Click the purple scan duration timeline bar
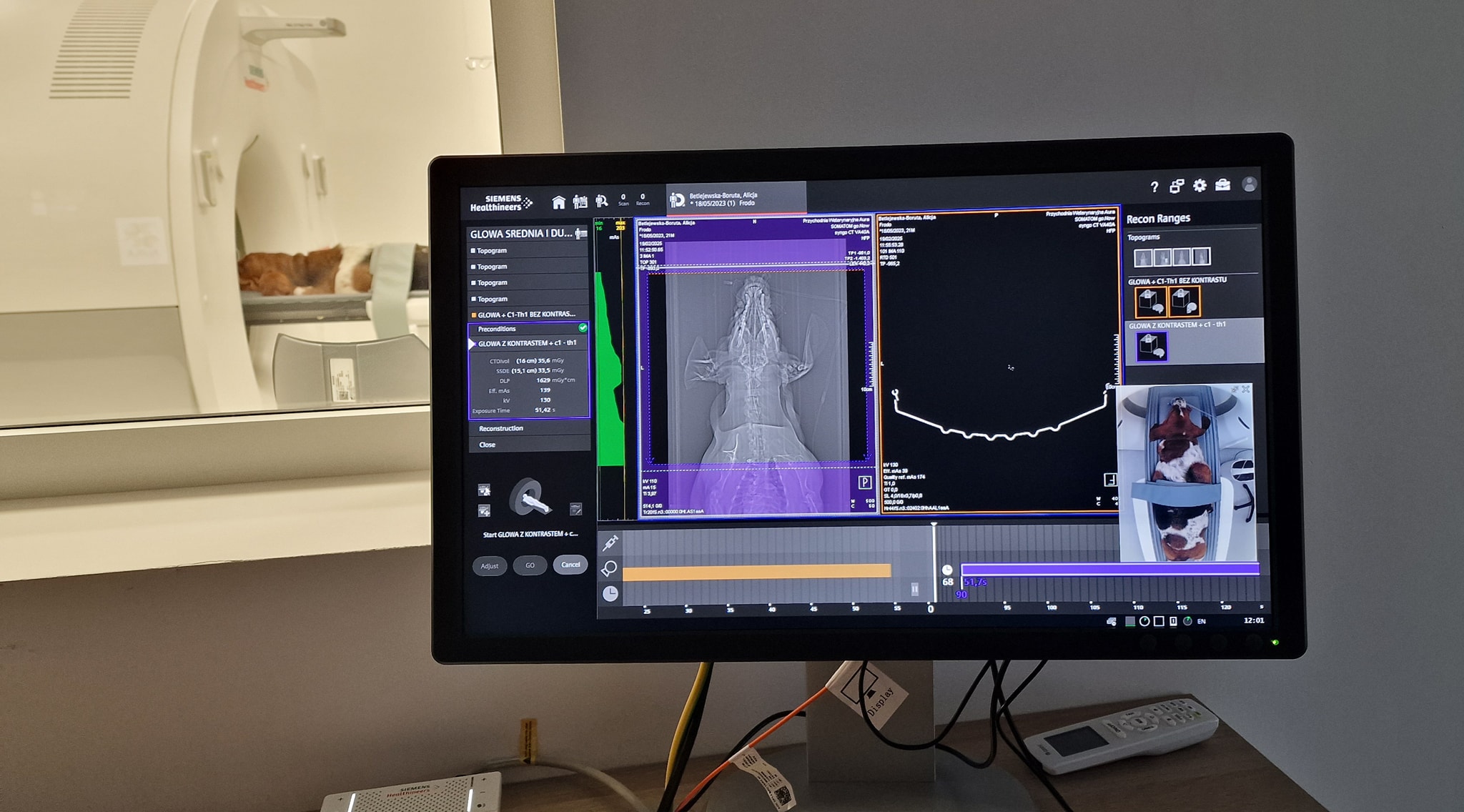 [x=1109, y=569]
